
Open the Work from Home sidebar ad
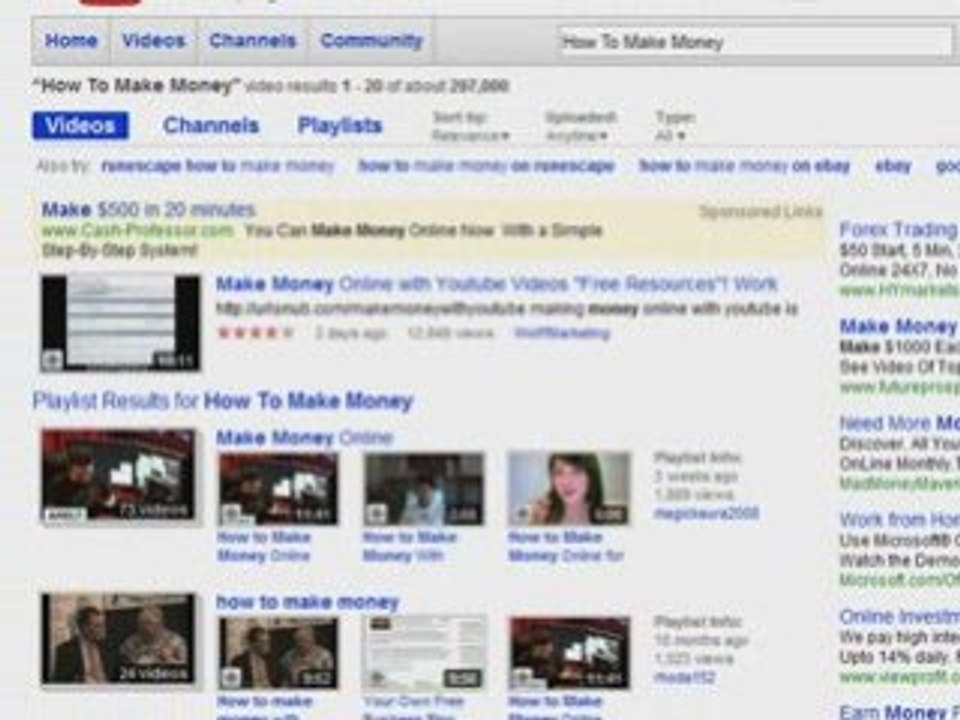point(899,520)
